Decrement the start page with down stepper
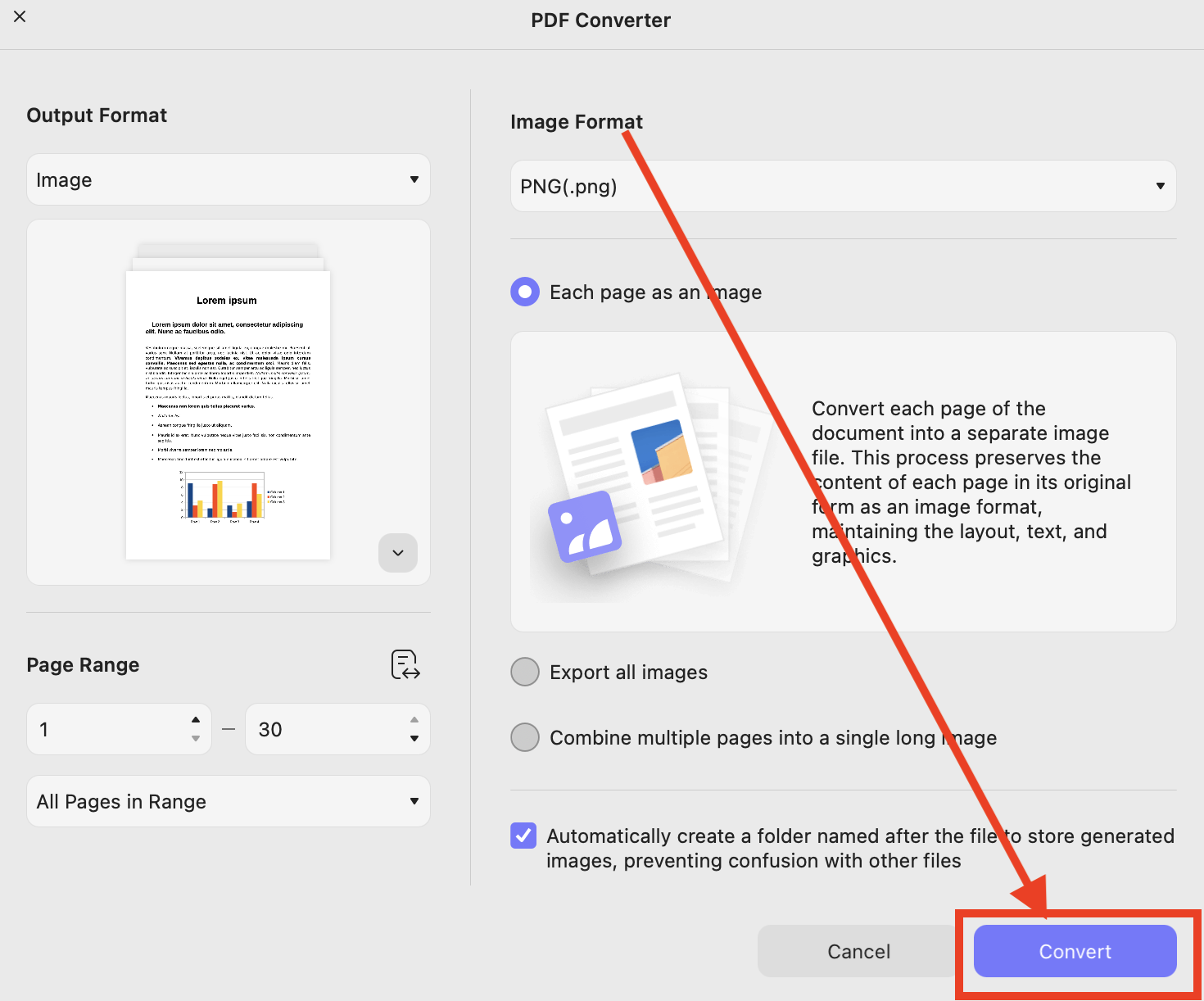This screenshot has width=1204, height=1001. pyautogui.click(x=195, y=739)
